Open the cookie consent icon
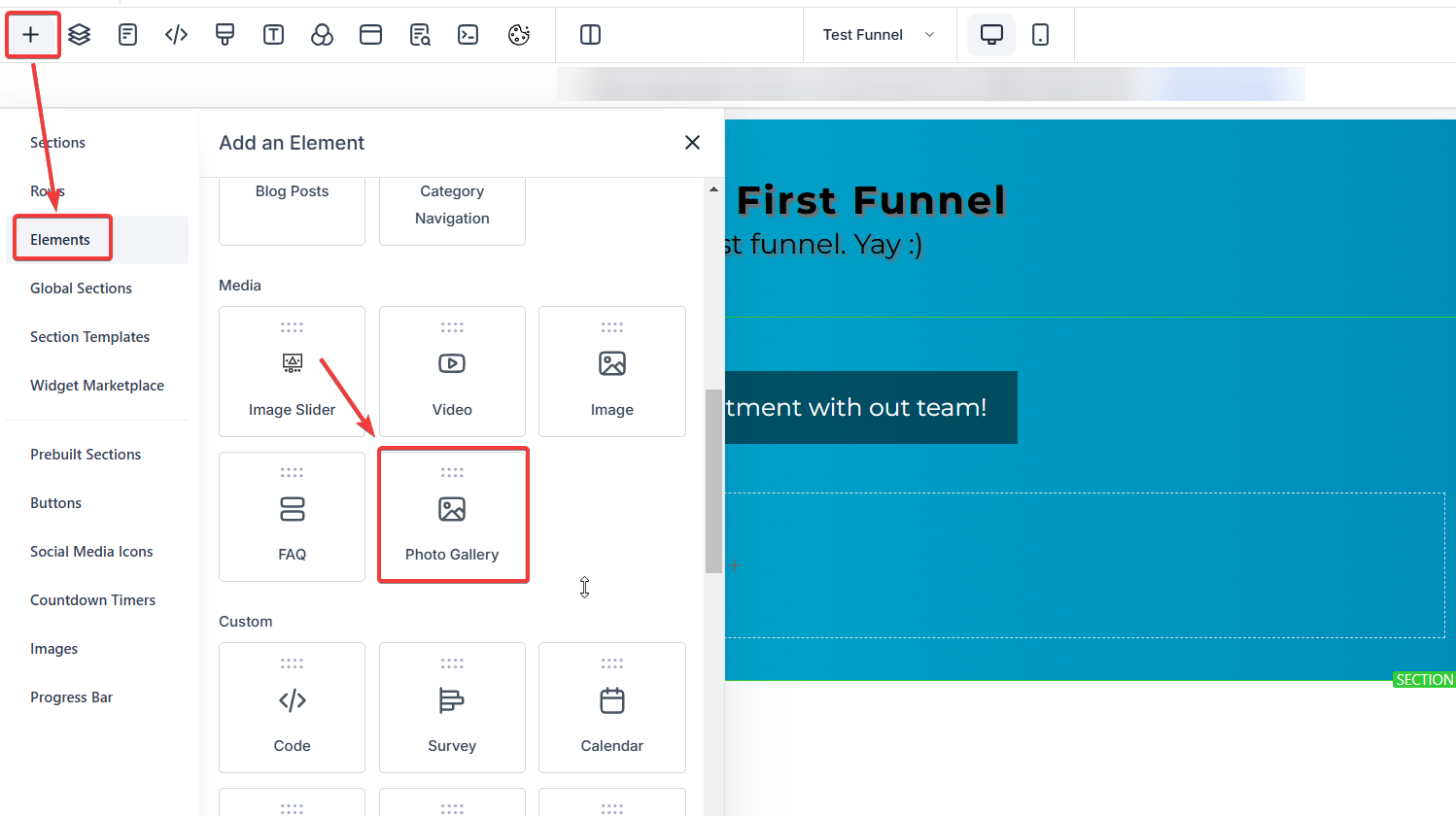 (519, 35)
